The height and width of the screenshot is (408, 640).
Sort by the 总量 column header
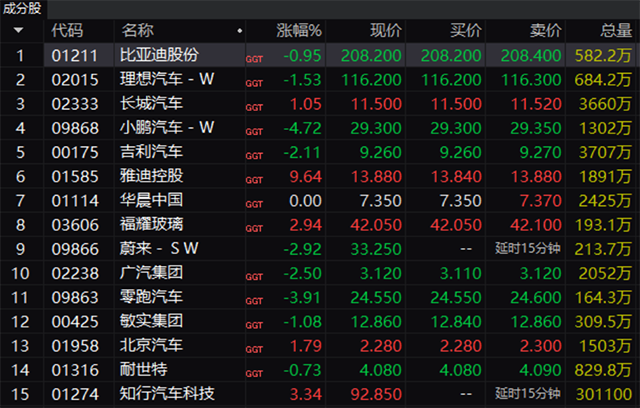pos(616,31)
